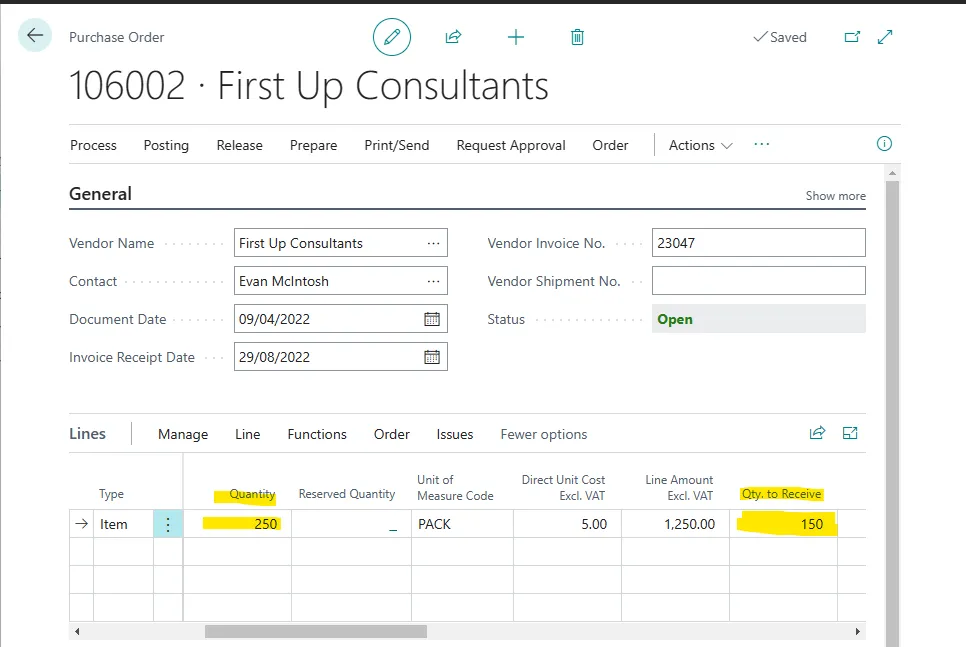
Task: Click the Lines section heading
Action: (87, 434)
